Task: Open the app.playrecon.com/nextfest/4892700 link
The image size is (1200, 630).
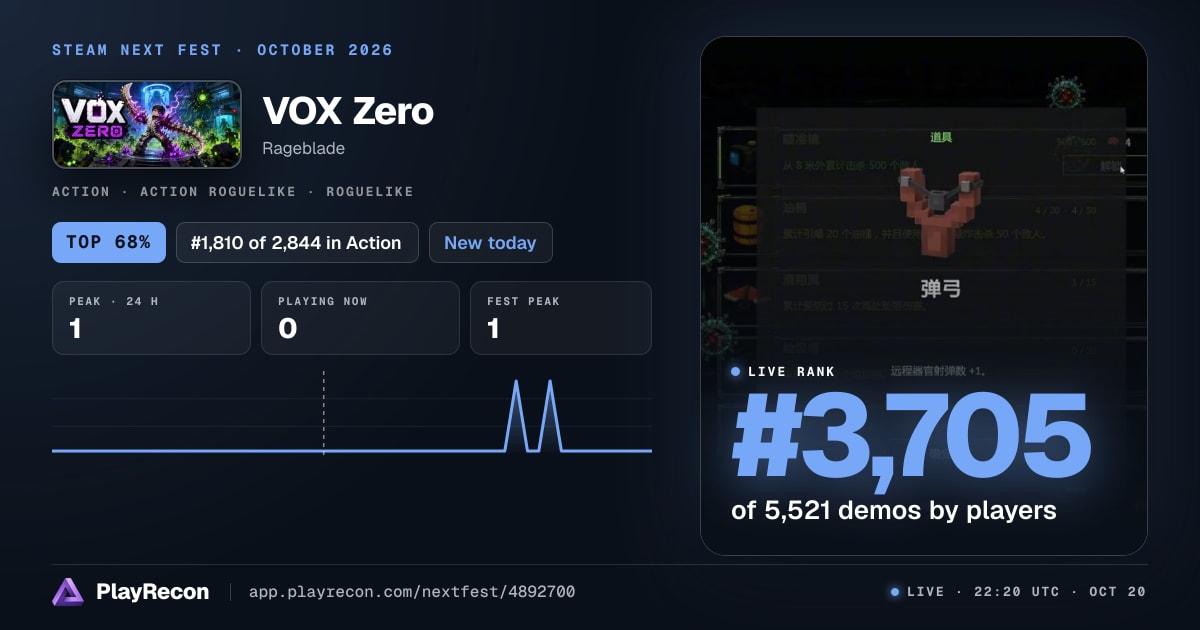Action: click(x=412, y=592)
